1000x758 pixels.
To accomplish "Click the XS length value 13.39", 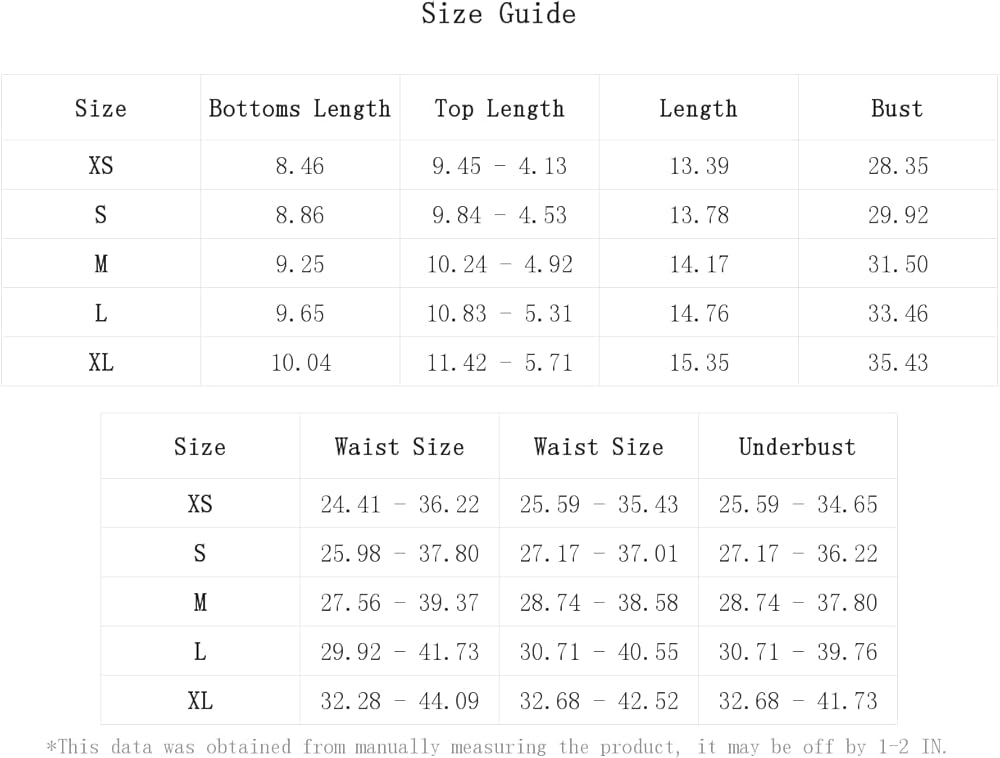I will coord(699,166).
